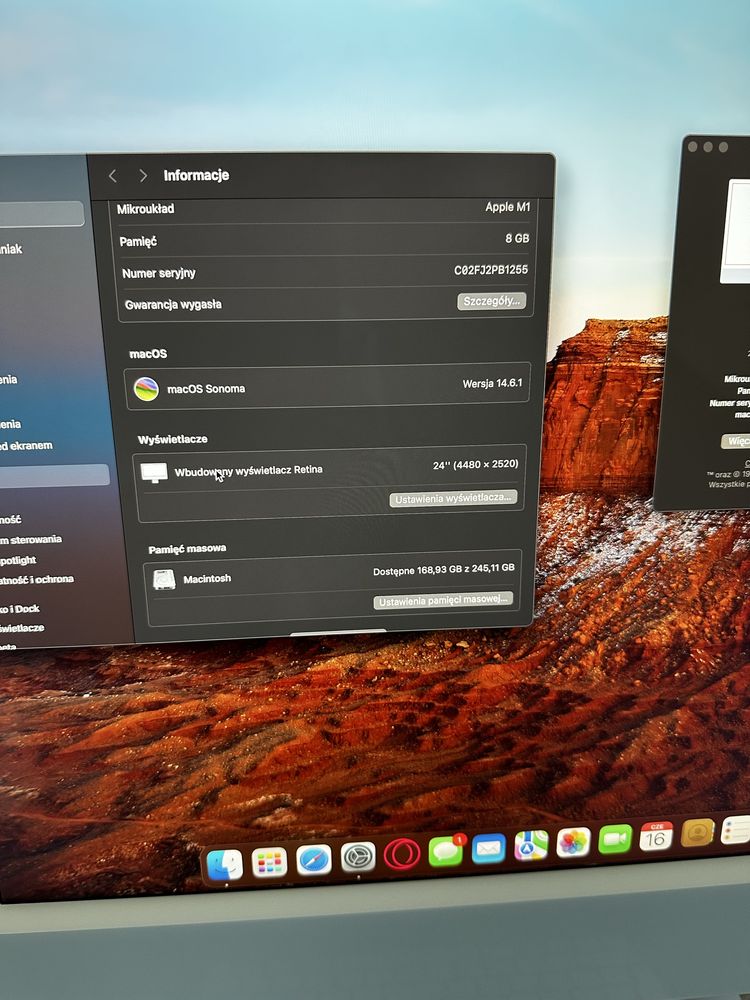This screenshot has height=1000, width=750.
Task: Select Spotlight in the settings sidebar
Action: [x=18, y=560]
